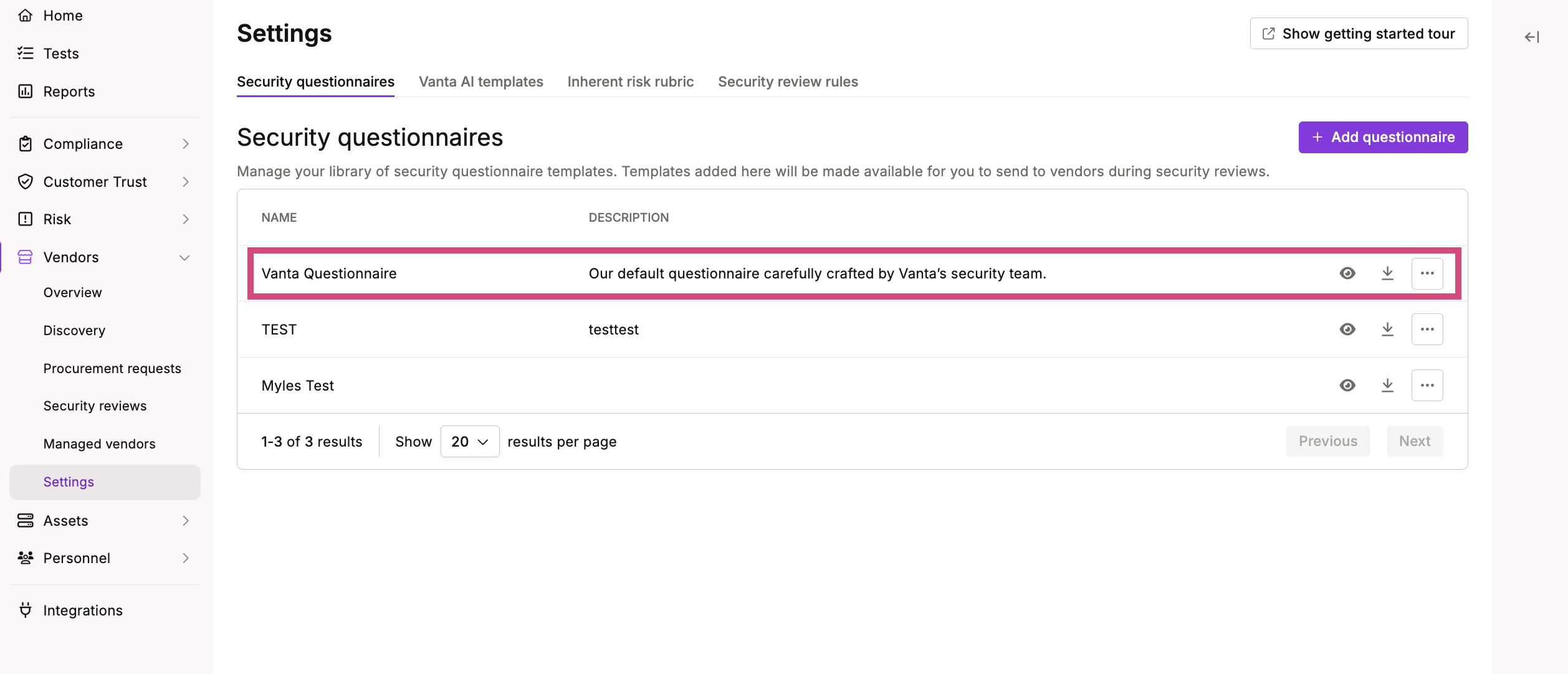Open Integrations in sidebar
This screenshot has height=674, width=1568.
point(83,610)
